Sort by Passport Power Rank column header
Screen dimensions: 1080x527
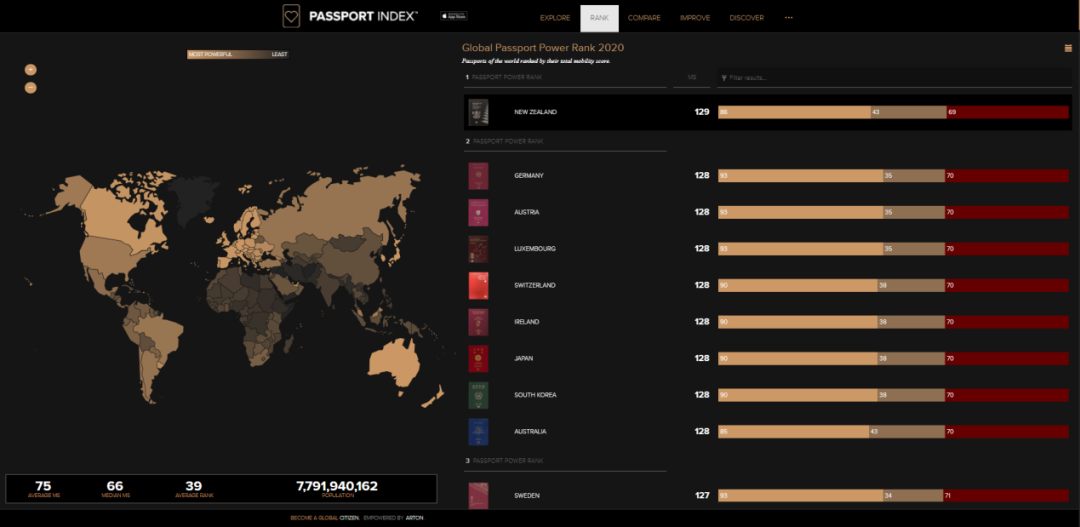[x=565, y=77]
